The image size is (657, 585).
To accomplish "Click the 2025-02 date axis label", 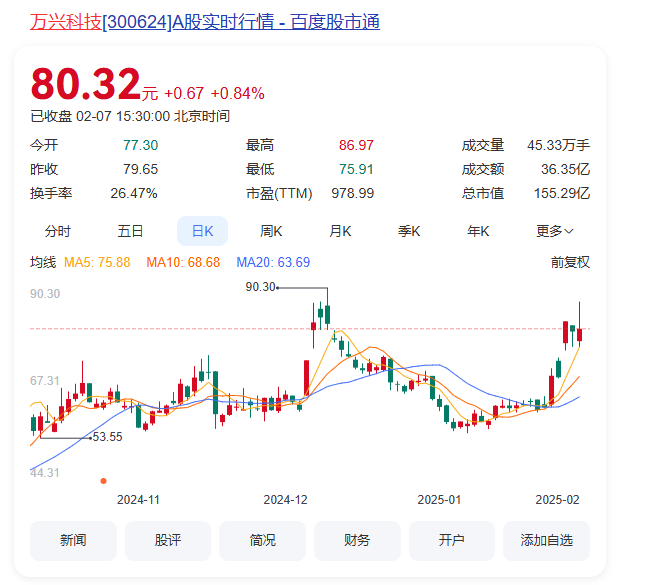I will click(557, 500).
